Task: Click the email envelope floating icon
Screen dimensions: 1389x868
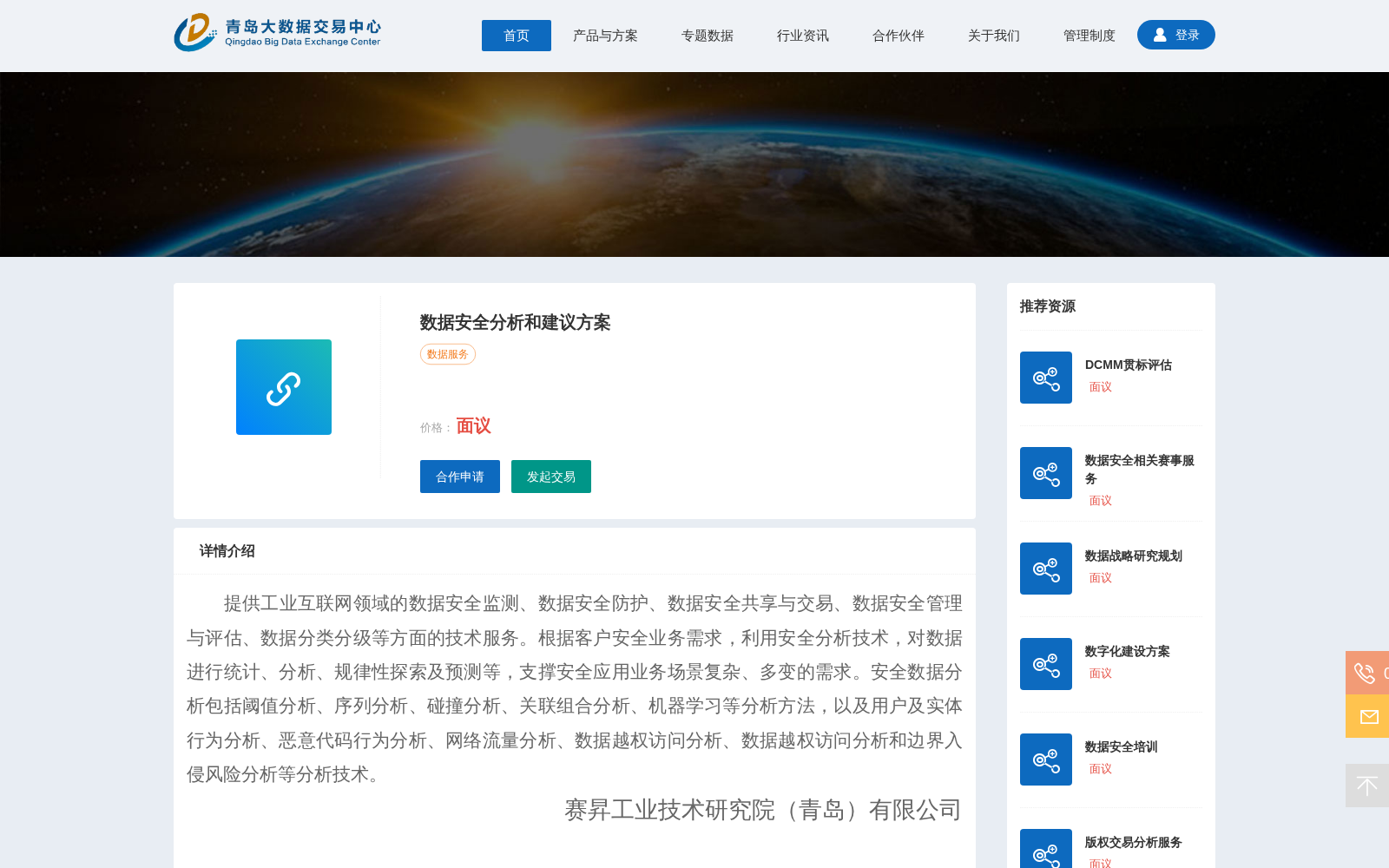Action: pos(1367,716)
